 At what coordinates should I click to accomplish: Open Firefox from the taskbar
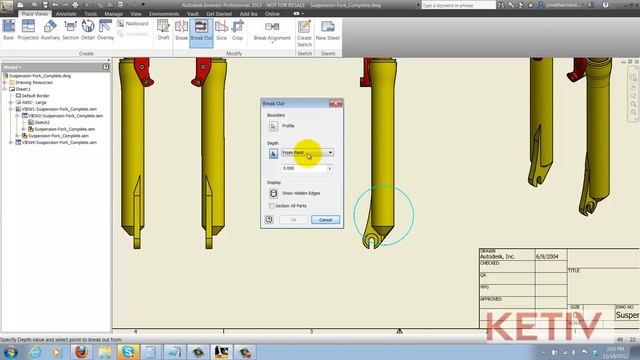pos(81,351)
